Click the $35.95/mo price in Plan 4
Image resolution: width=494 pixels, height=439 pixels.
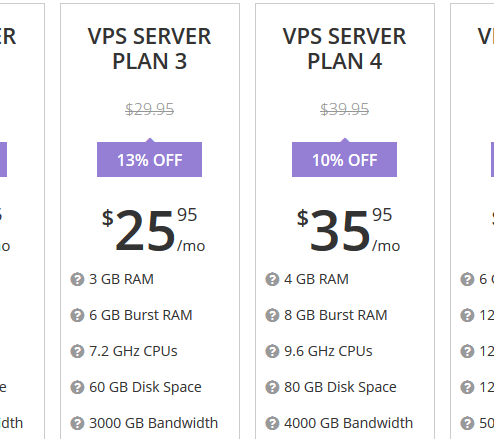(x=348, y=230)
